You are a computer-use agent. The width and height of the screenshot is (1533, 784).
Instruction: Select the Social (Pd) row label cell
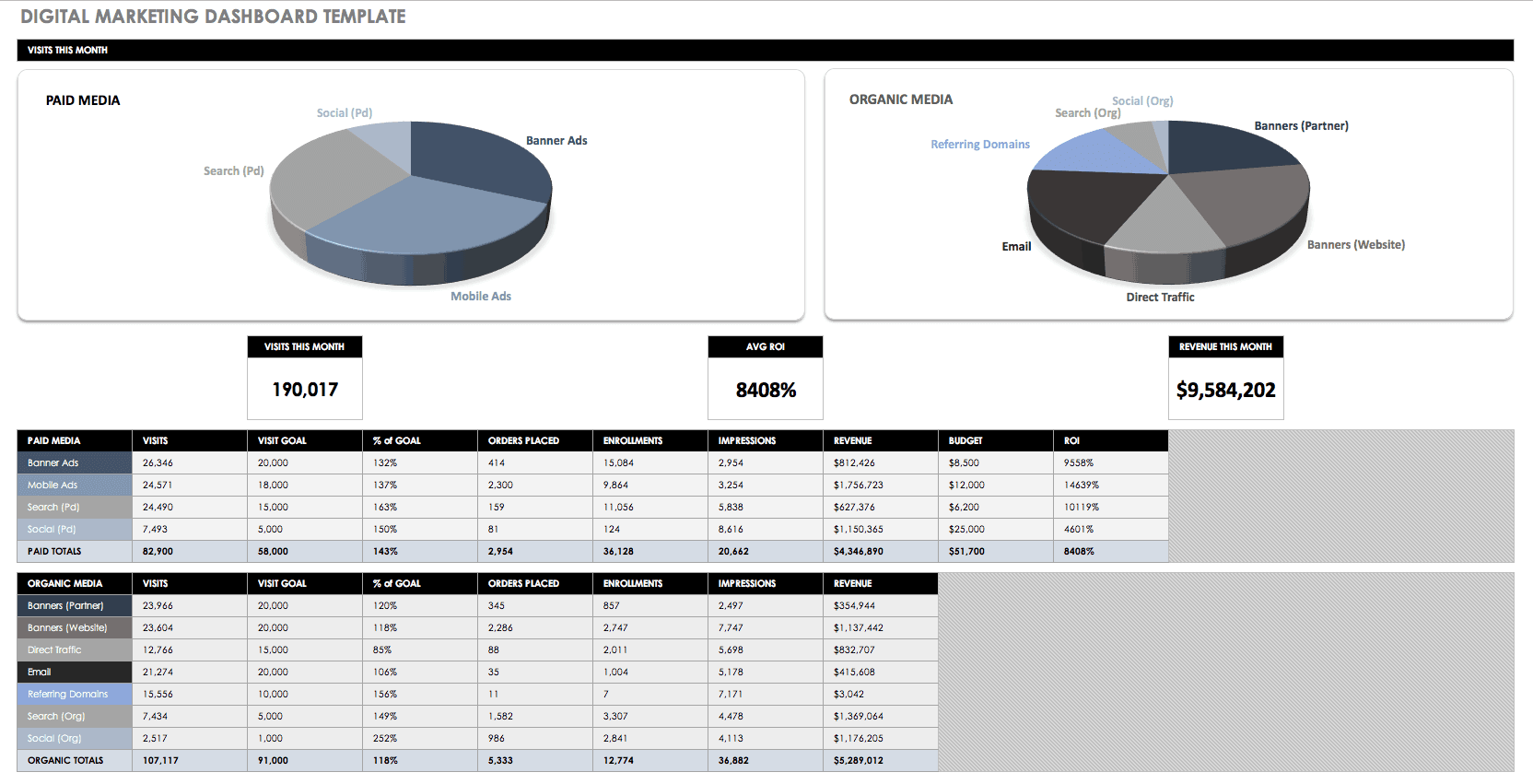tap(75, 530)
